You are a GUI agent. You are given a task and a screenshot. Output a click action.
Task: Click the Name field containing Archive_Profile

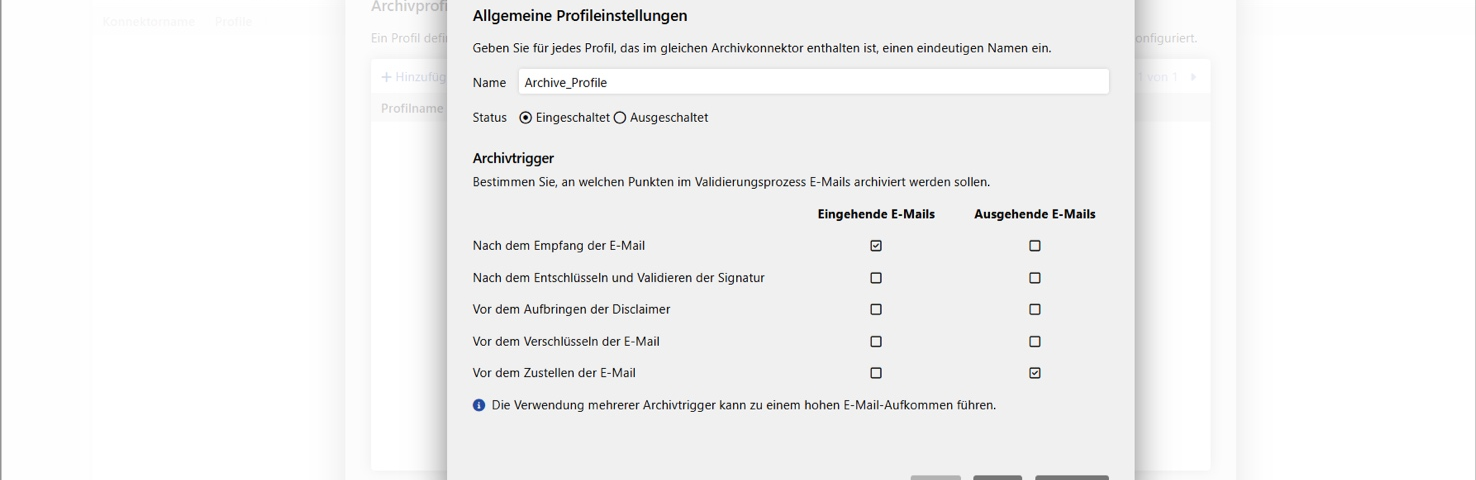click(x=812, y=82)
